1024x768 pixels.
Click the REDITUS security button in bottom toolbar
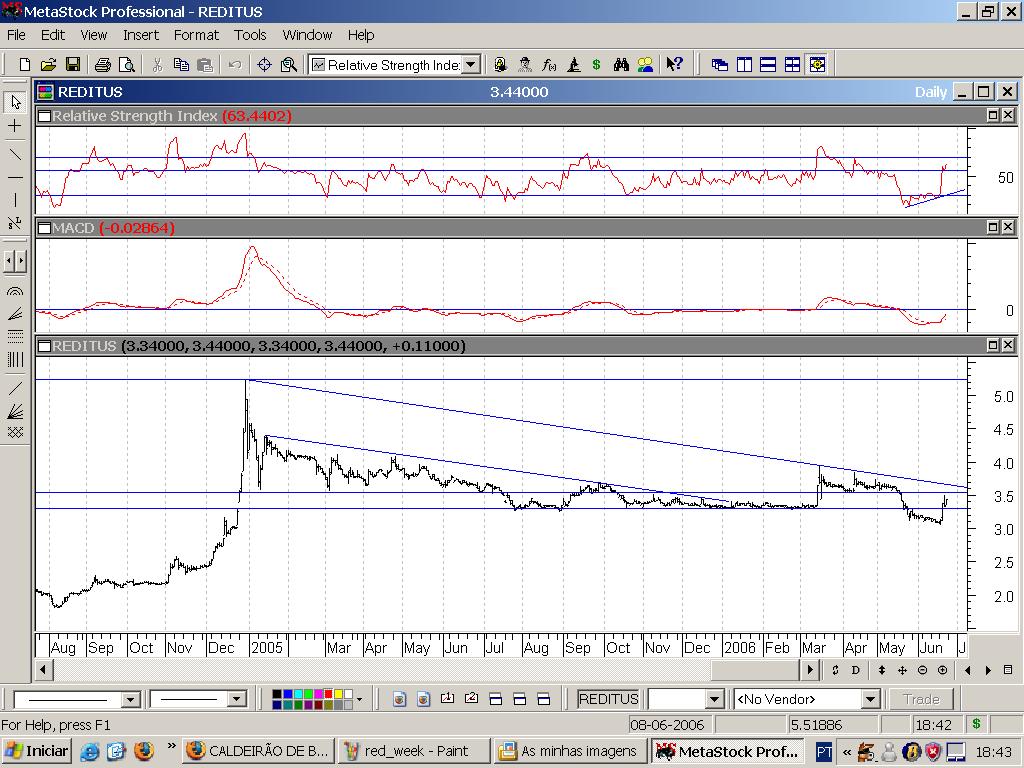click(608, 699)
